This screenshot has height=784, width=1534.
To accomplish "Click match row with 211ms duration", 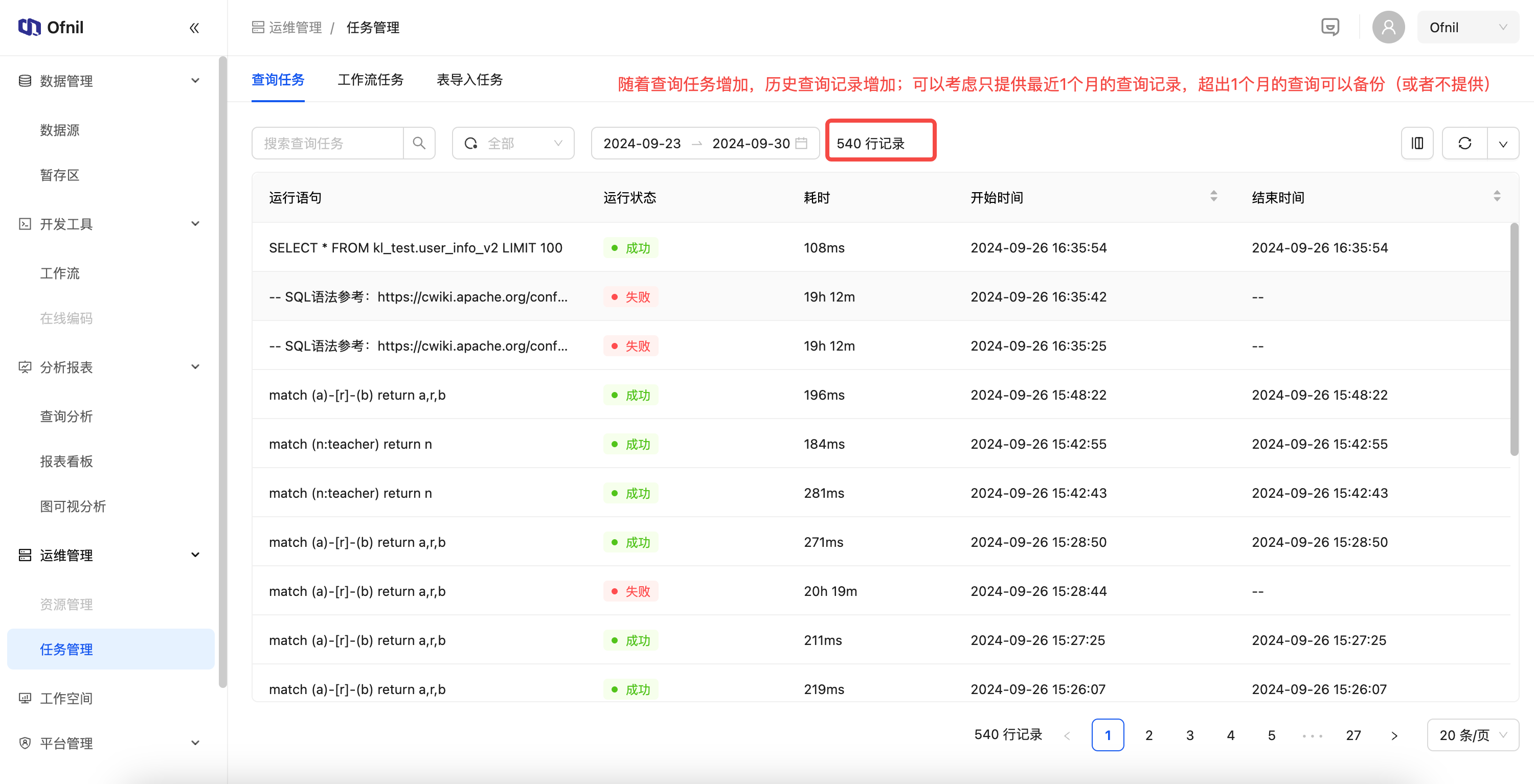I will point(882,640).
